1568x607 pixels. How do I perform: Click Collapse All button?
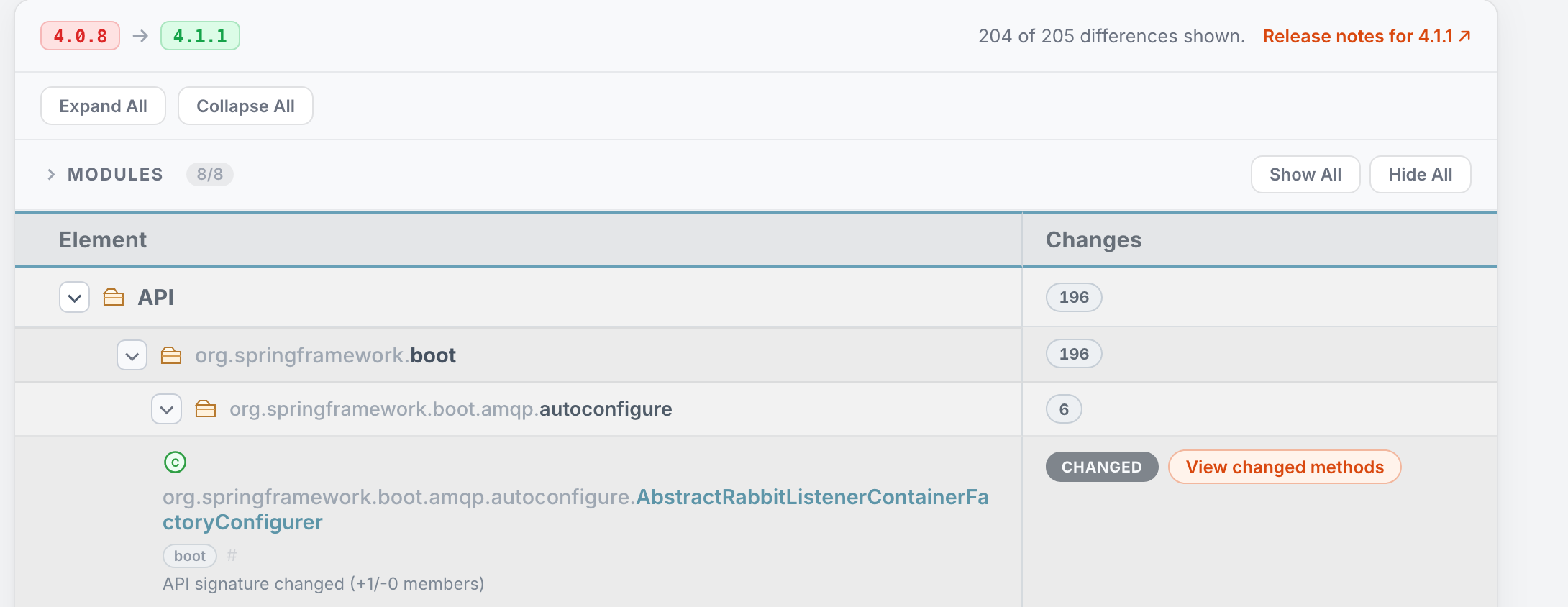click(x=245, y=106)
